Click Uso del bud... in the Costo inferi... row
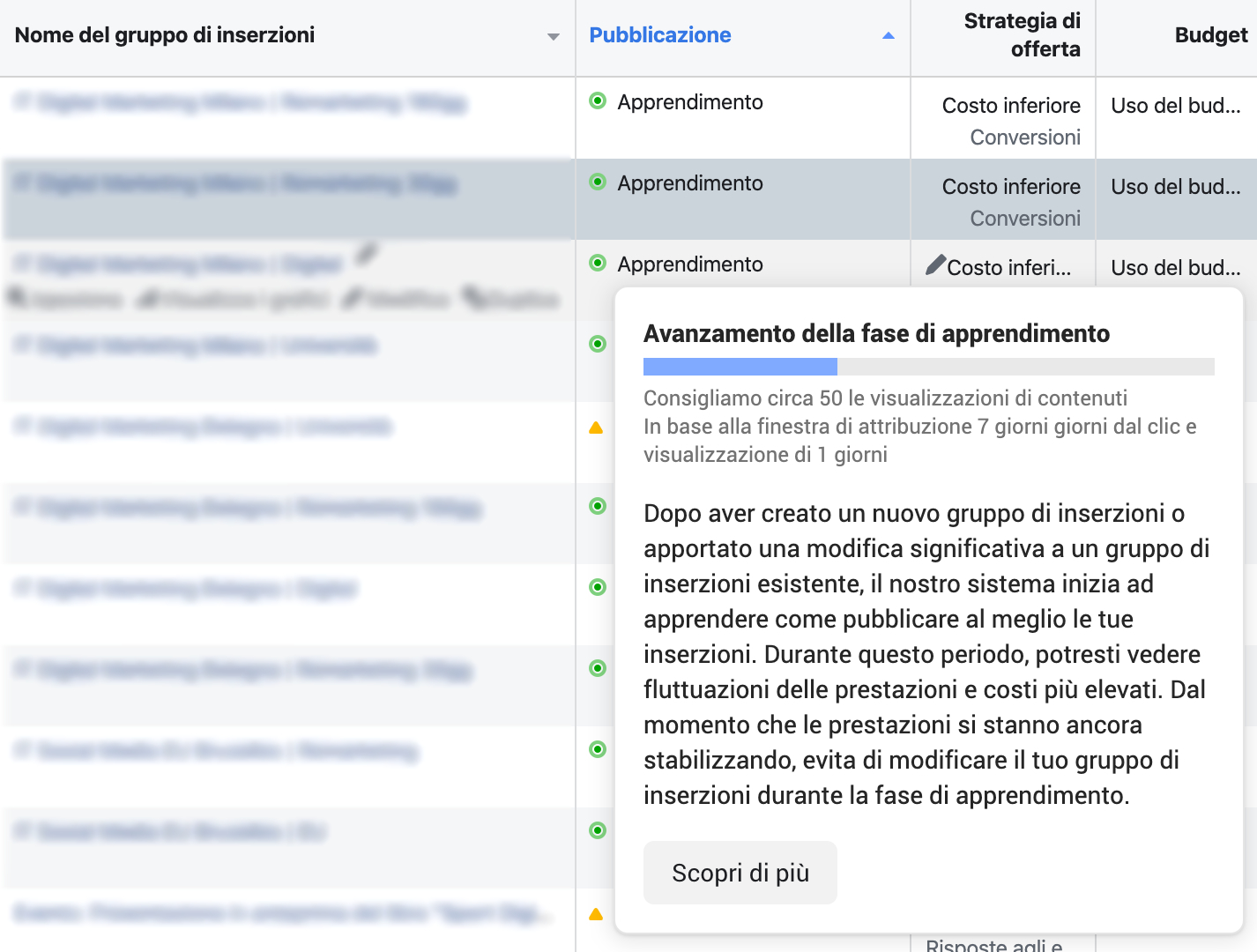1257x952 pixels. coord(1175,268)
